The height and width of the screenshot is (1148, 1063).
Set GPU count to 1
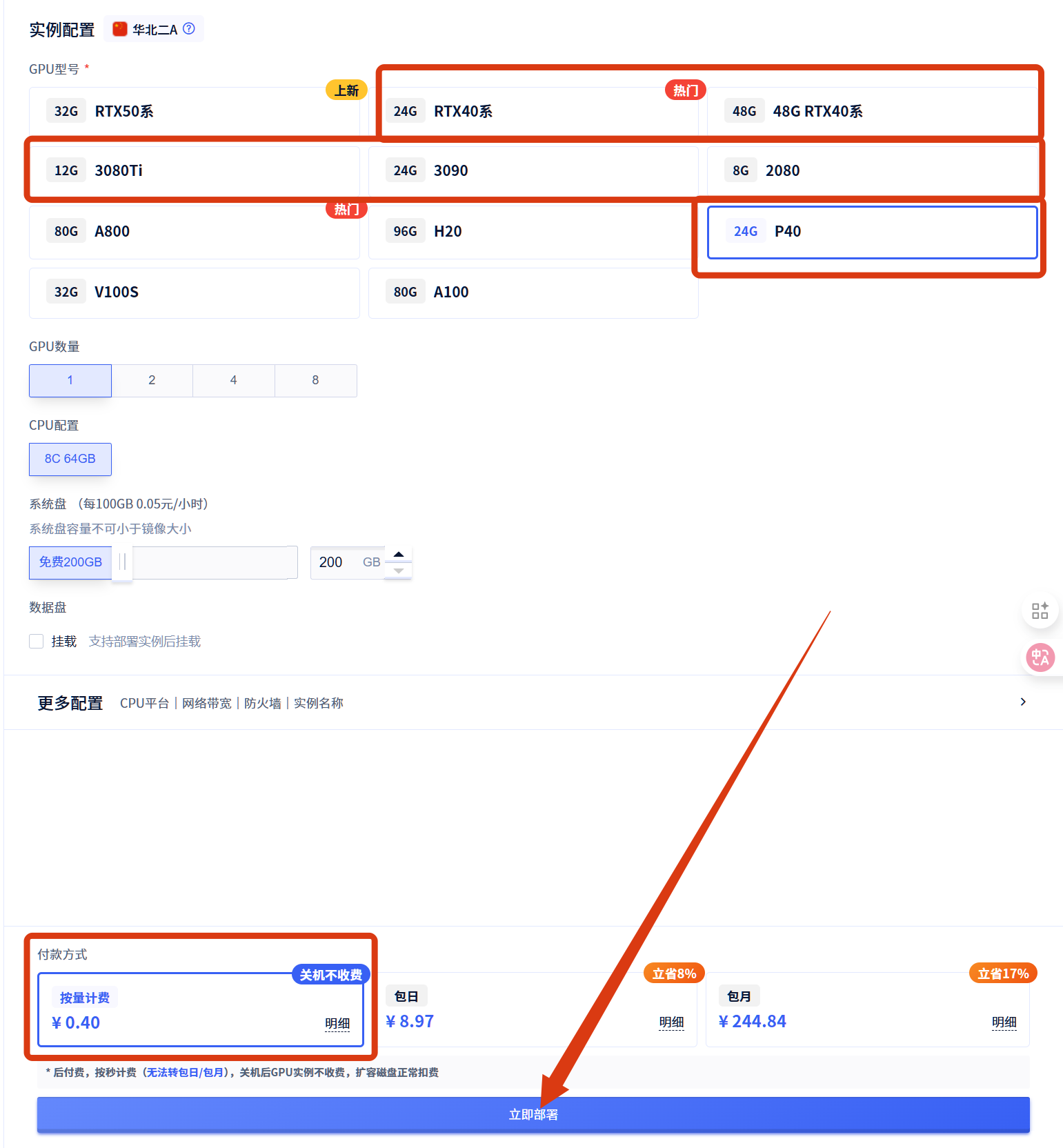(x=70, y=380)
